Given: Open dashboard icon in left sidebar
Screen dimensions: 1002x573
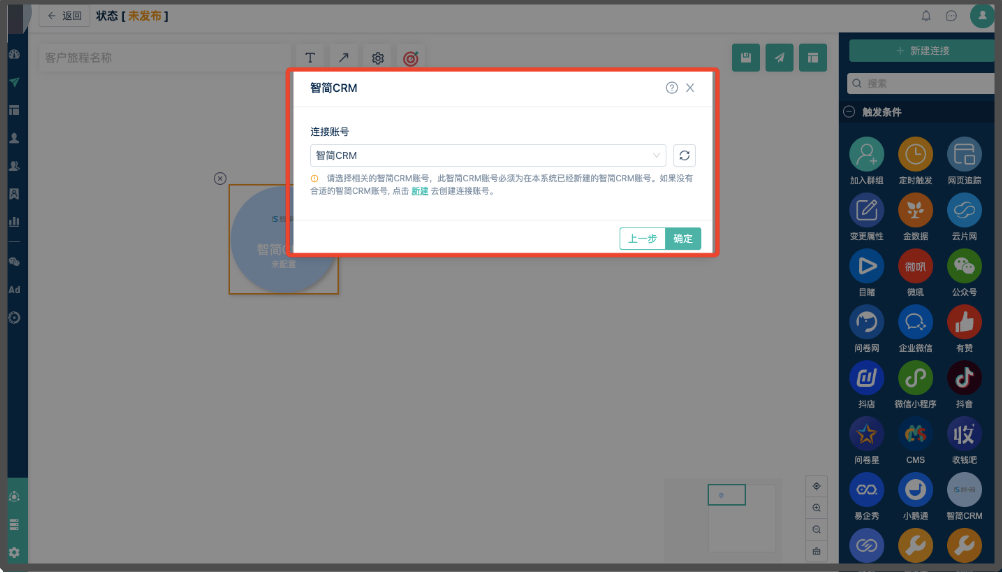Looking at the screenshot, I should tap(14, 54).
